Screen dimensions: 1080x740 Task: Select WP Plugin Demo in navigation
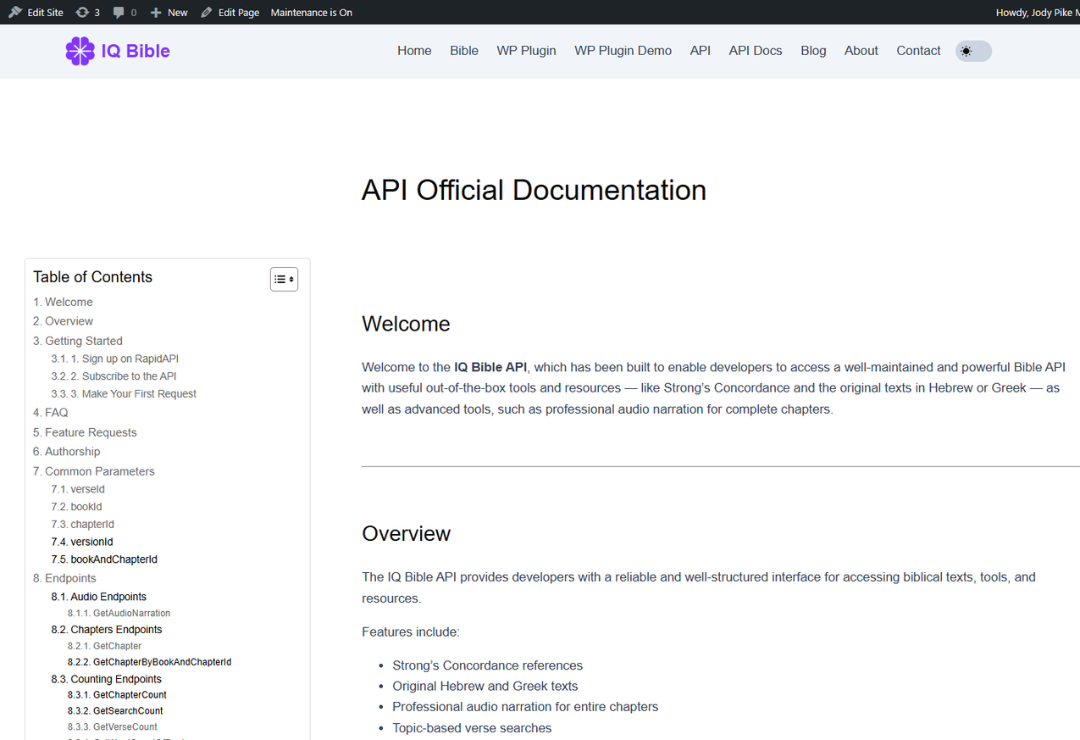coord(623,51)
